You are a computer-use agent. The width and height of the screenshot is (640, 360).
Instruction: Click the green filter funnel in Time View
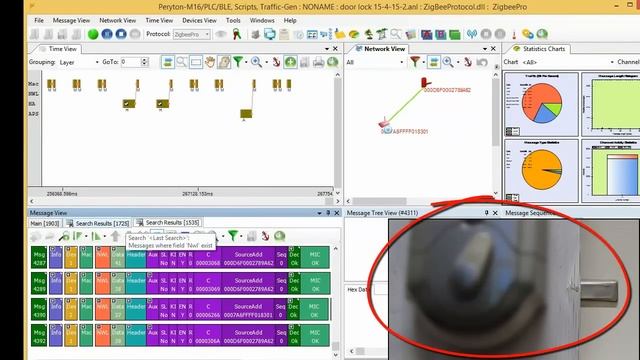[x=238, y=62]
